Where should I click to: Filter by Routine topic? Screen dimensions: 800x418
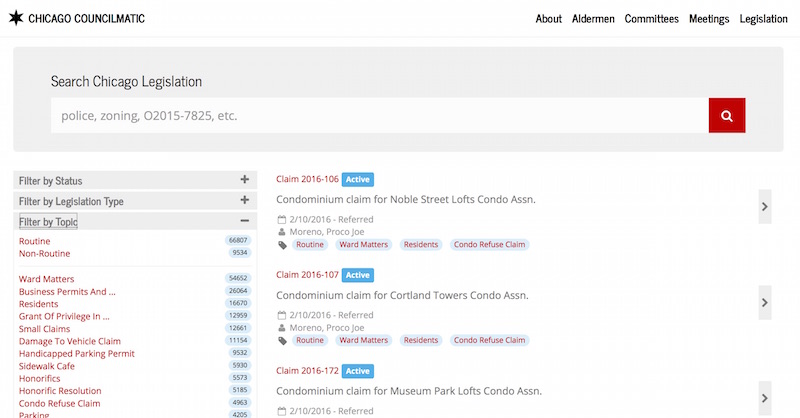coord(35,241)
